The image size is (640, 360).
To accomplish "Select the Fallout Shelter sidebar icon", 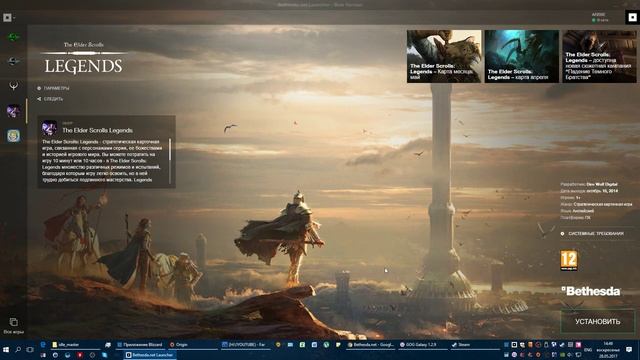I will [13, 136].
